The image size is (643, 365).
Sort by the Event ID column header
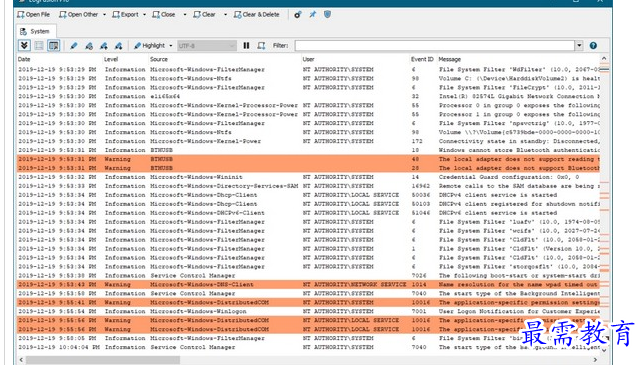click(x=422, y=59)
